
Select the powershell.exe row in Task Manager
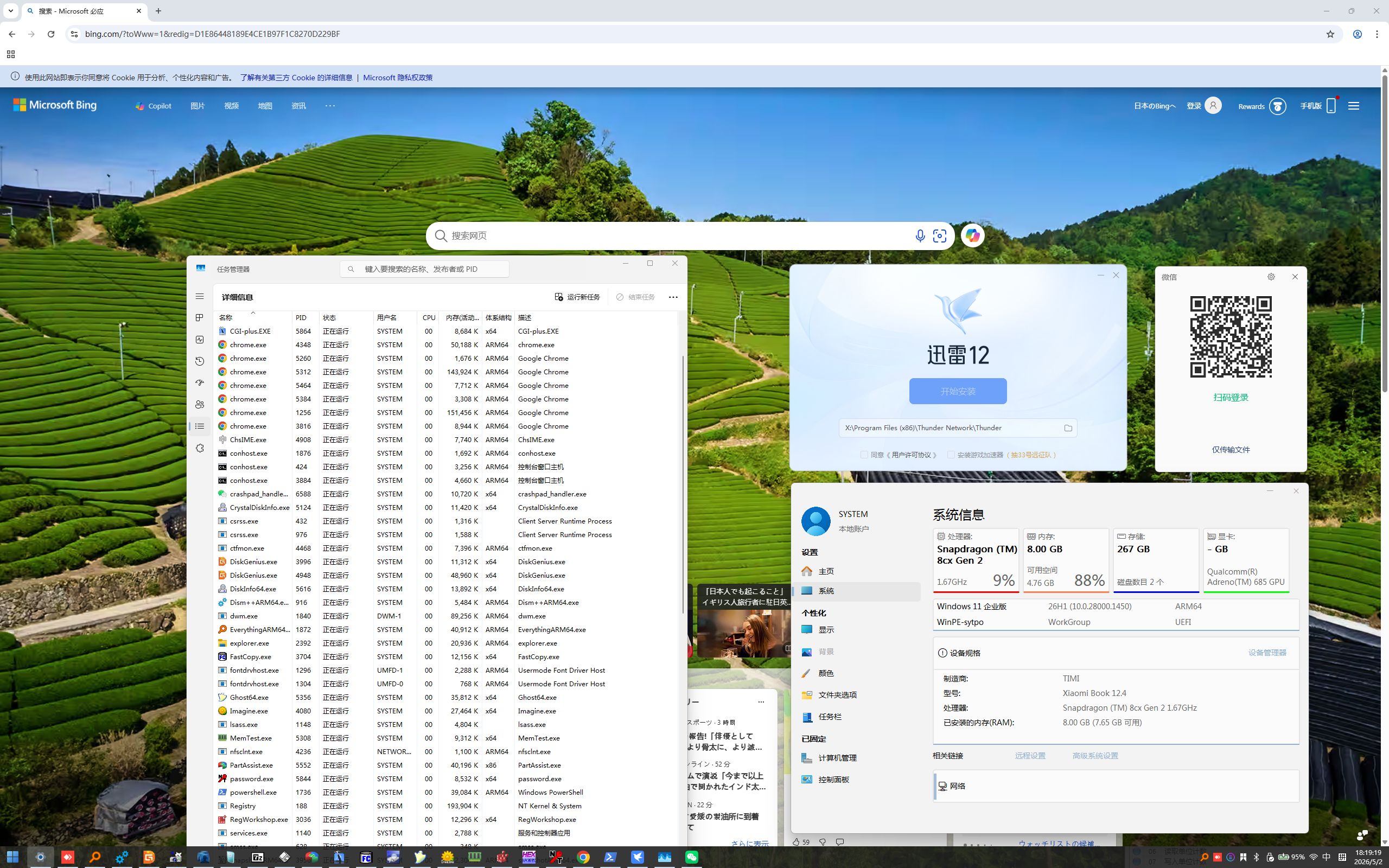pyautogui.click(x=445, y=793)
